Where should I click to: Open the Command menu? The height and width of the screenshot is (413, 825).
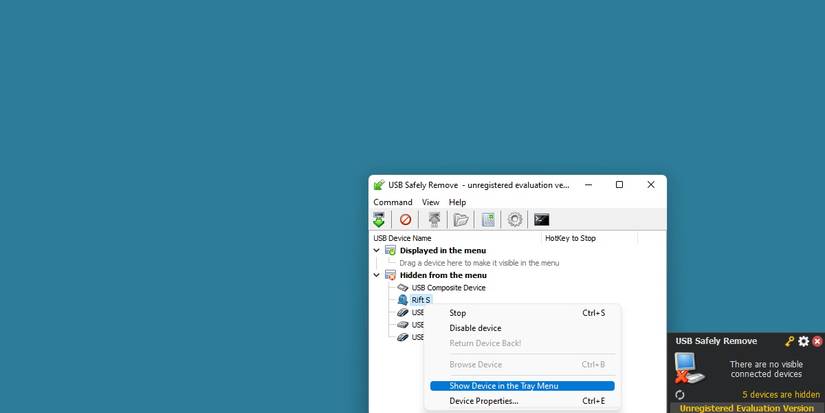[393, 202]
